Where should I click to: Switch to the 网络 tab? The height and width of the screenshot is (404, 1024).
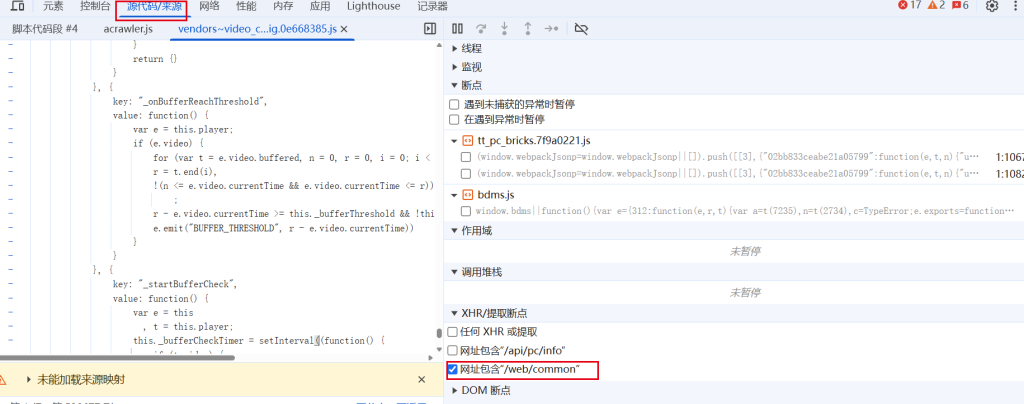pos(209,6)
